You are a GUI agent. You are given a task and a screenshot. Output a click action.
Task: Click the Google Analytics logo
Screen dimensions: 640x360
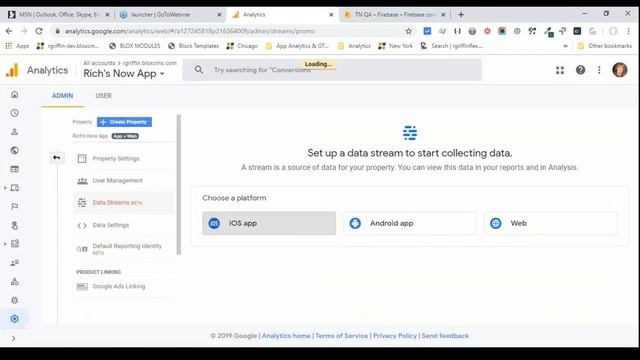coord(12,70)
